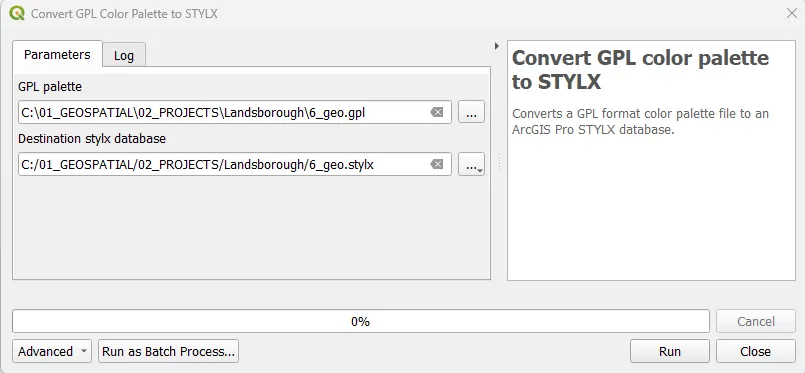Select Run as Batch Process
Image resolution: width=805 pixels, height=373 pixels.
click(x=168, y=351)
